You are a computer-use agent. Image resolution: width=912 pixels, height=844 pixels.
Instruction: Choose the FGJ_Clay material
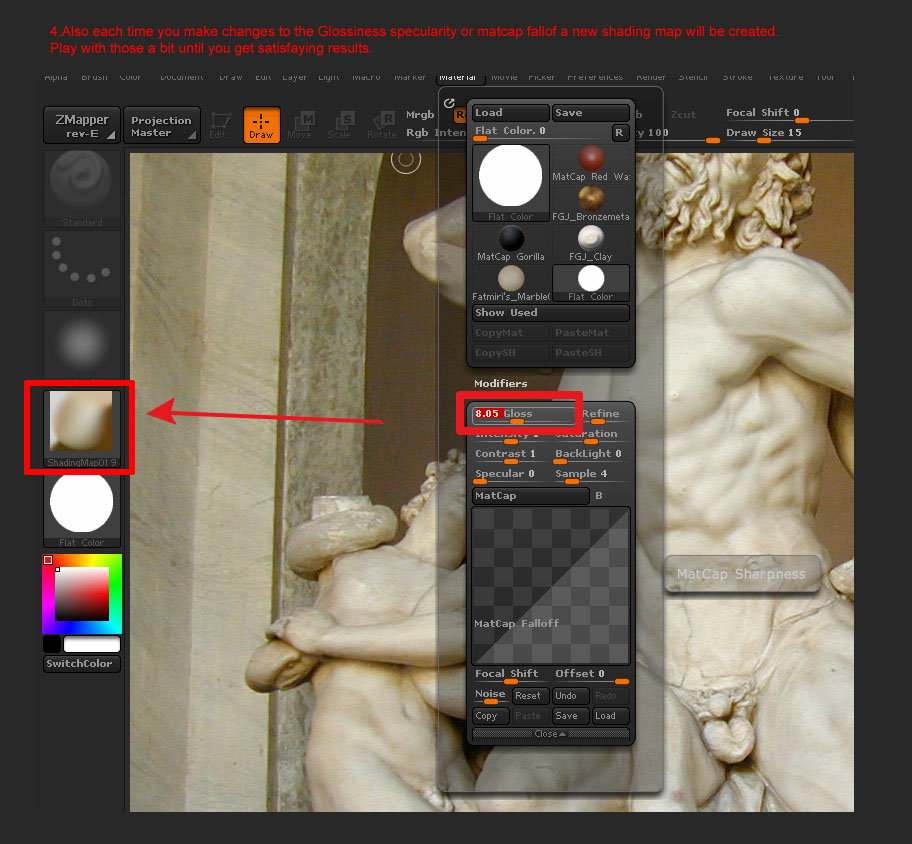coord(590,244)
